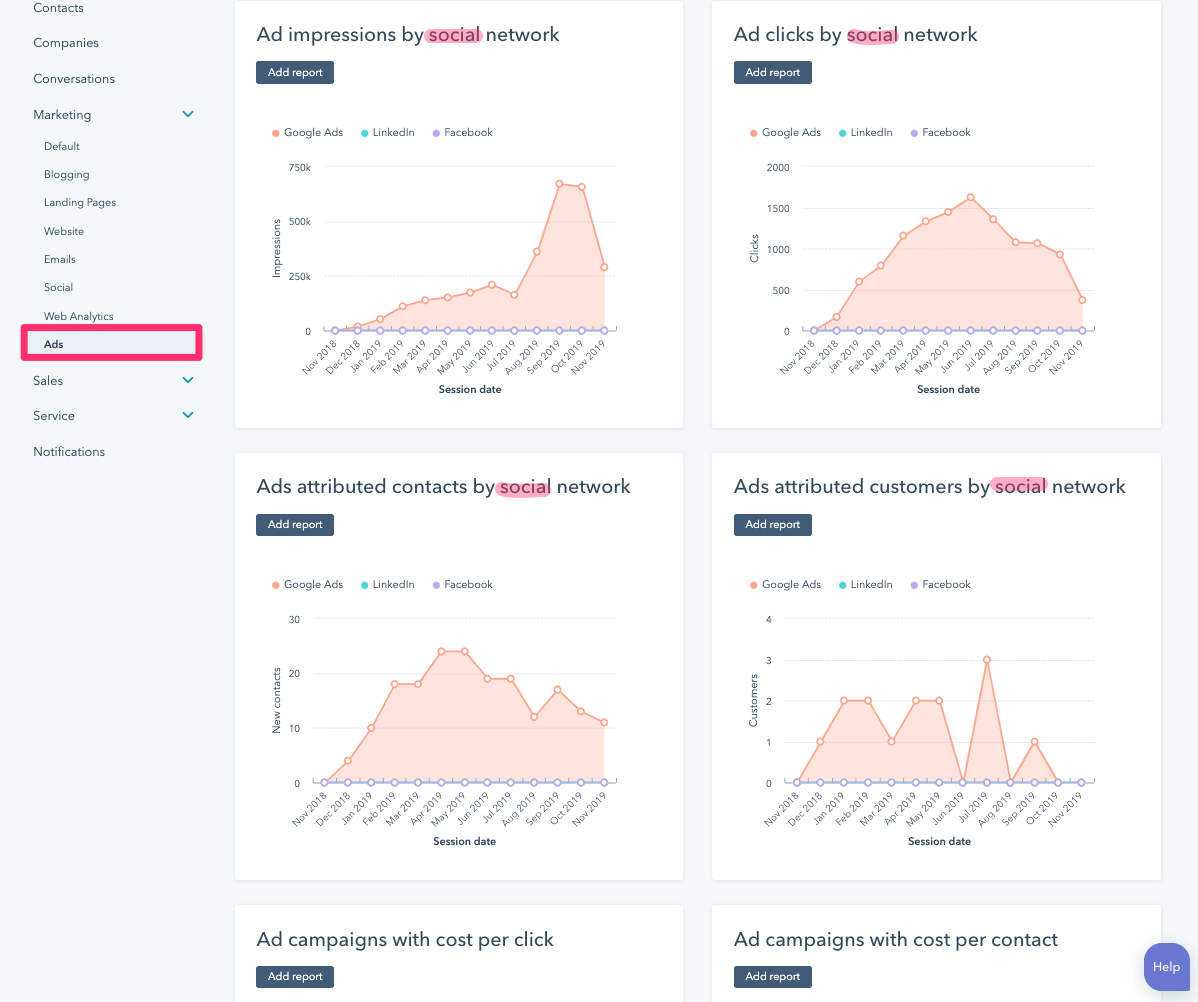
Task: Add report for Ad clicks by social network
Action: tap(772, 71)
